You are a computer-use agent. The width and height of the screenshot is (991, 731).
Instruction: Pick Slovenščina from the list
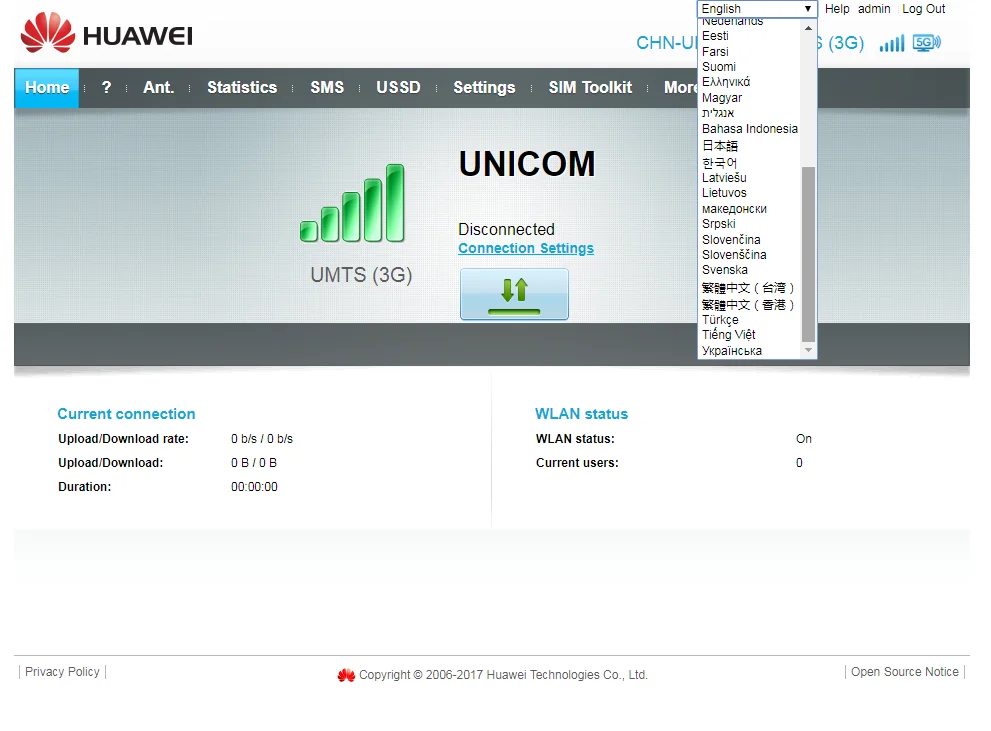pos(749,255)
